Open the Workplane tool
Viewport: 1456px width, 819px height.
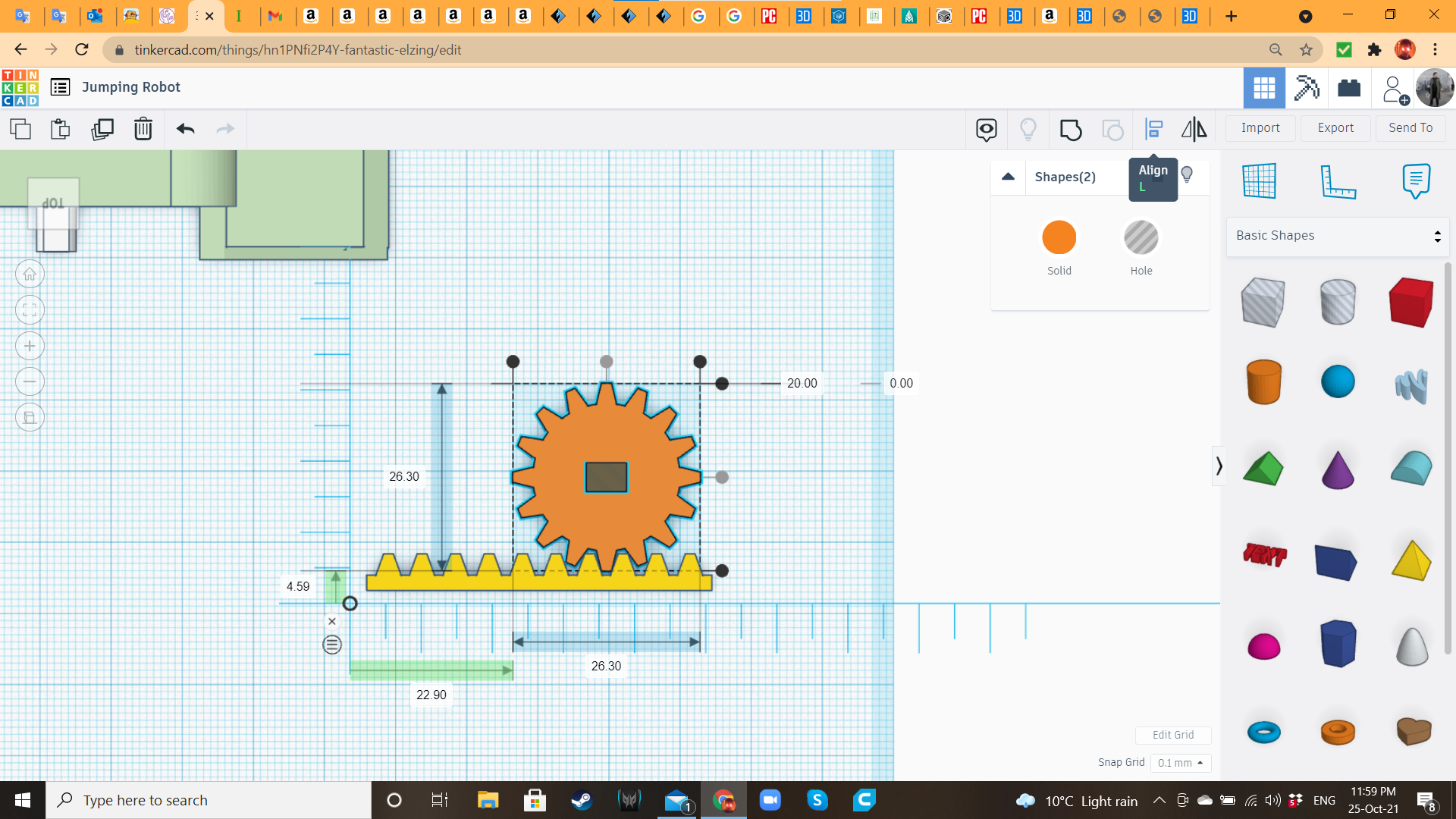click(x=1260, y=181)
